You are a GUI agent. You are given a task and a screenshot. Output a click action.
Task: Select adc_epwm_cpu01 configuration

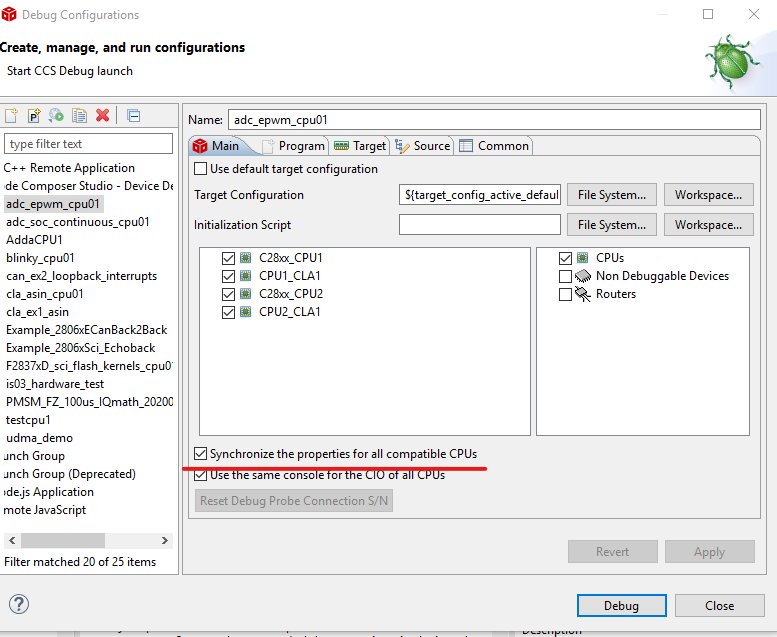(53, 204)
